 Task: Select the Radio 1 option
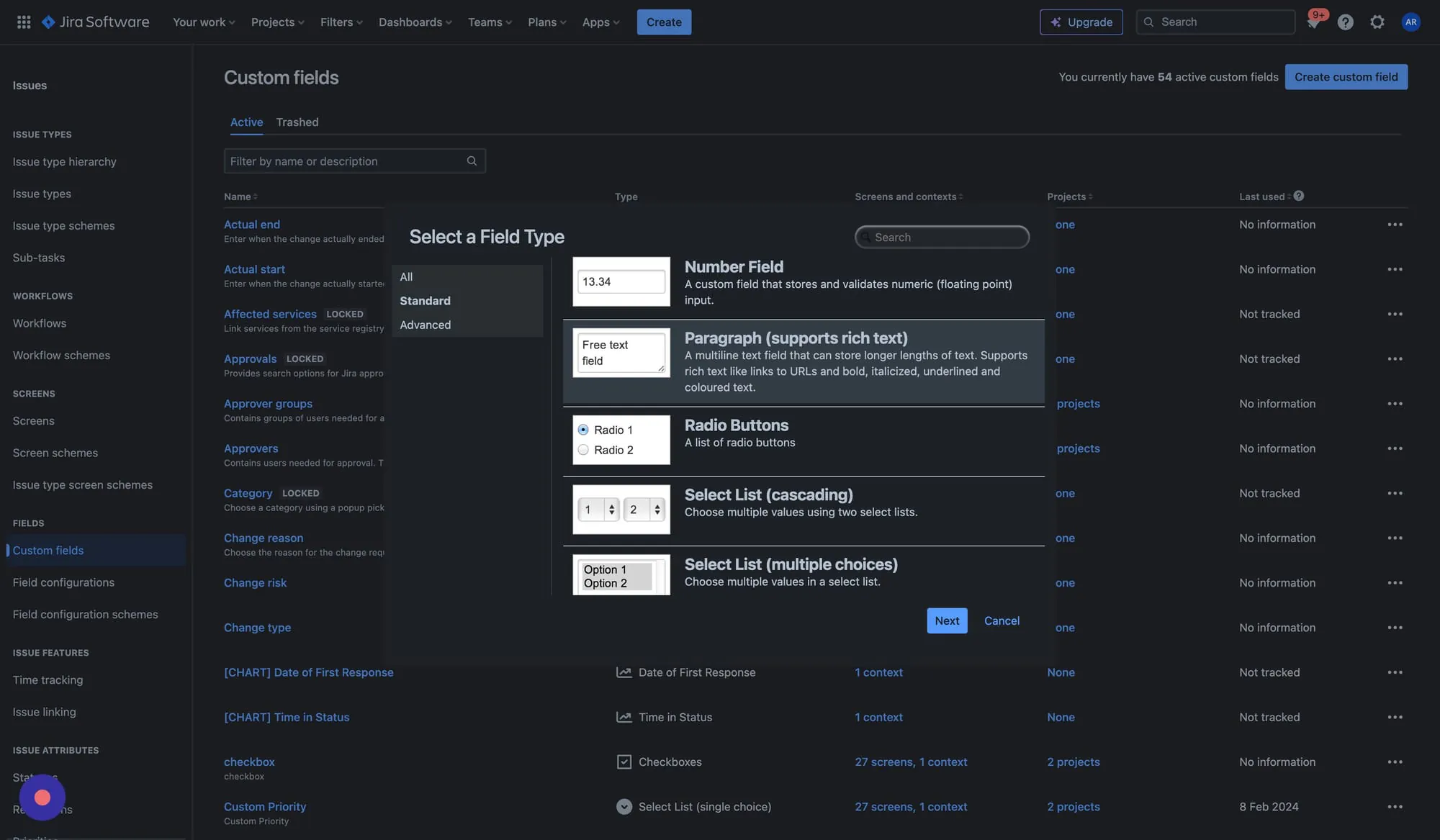tap(583, 430)
